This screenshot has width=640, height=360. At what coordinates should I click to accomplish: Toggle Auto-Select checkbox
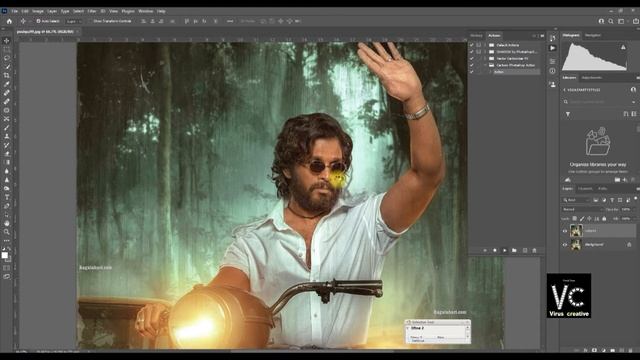38,21
